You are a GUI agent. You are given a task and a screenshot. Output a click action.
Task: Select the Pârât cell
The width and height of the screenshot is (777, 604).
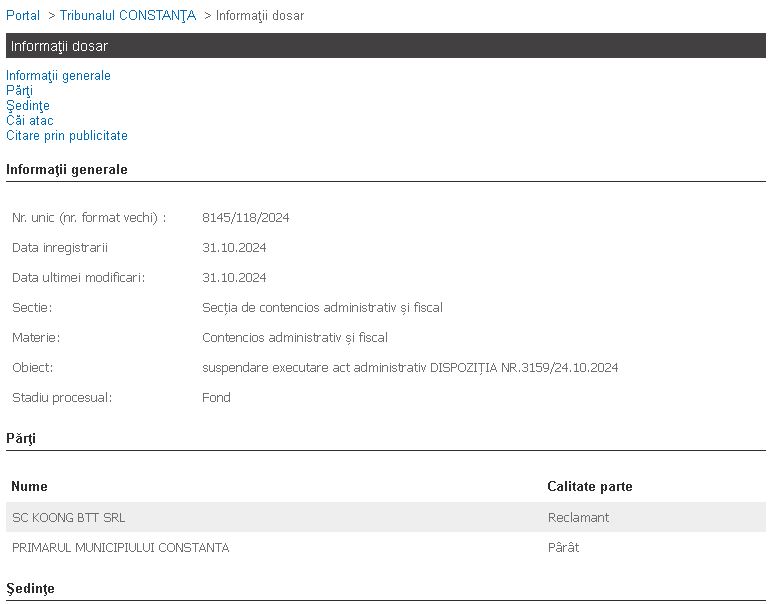[x=563, y=547]
